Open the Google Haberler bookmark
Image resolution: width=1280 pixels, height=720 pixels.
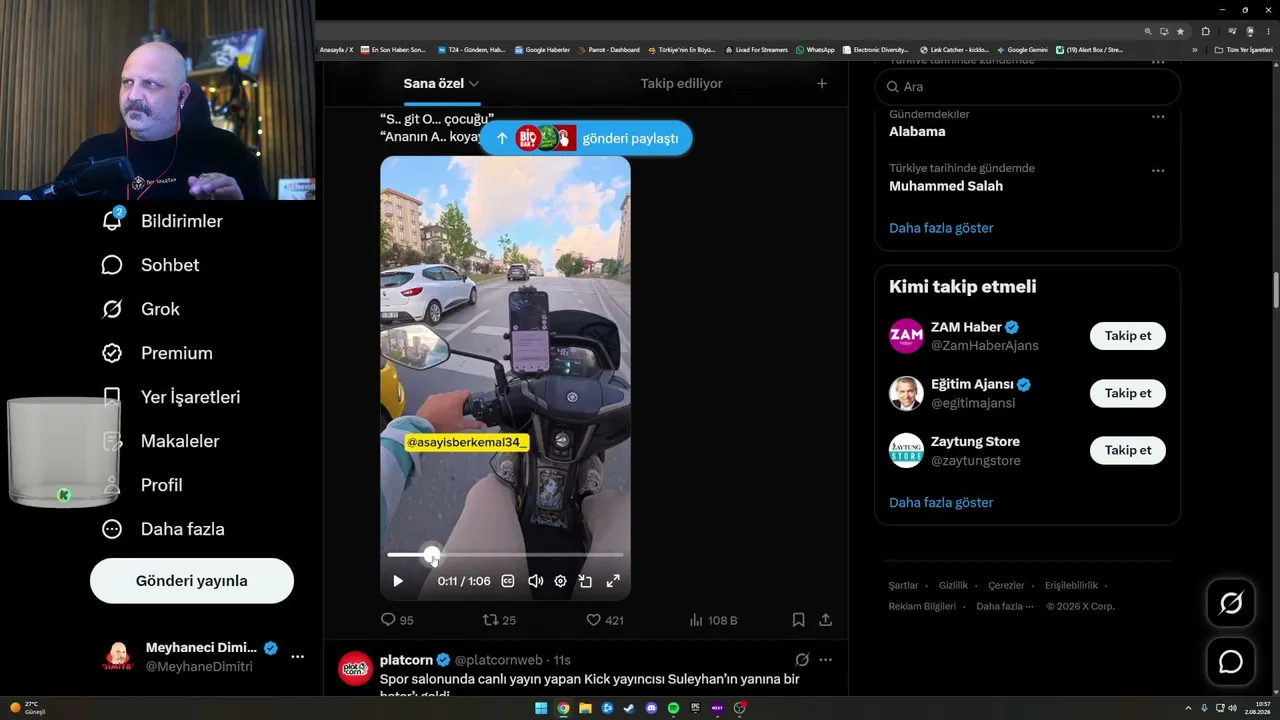(x=542, y=50)
